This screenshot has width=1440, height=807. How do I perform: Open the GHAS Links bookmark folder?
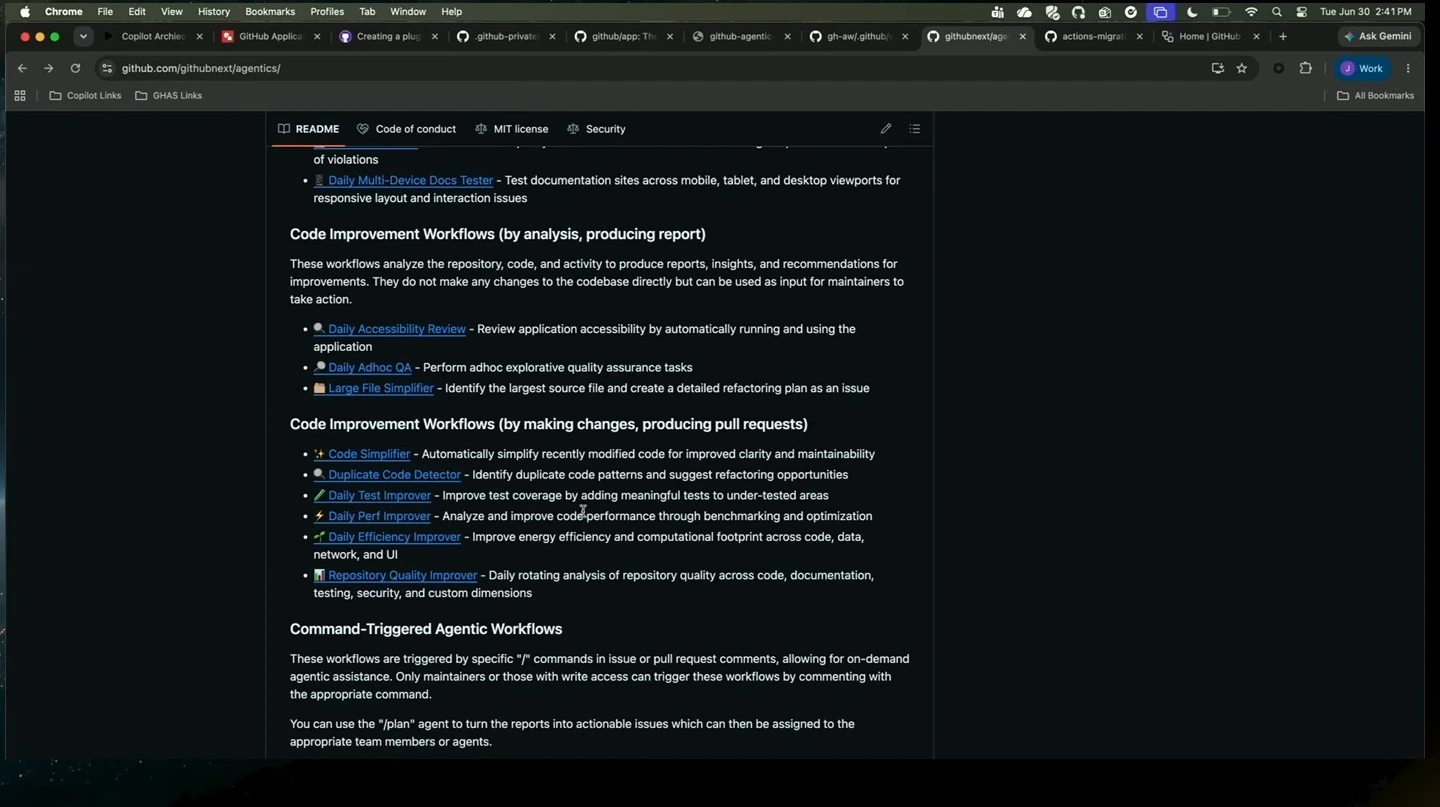point(168,96)
